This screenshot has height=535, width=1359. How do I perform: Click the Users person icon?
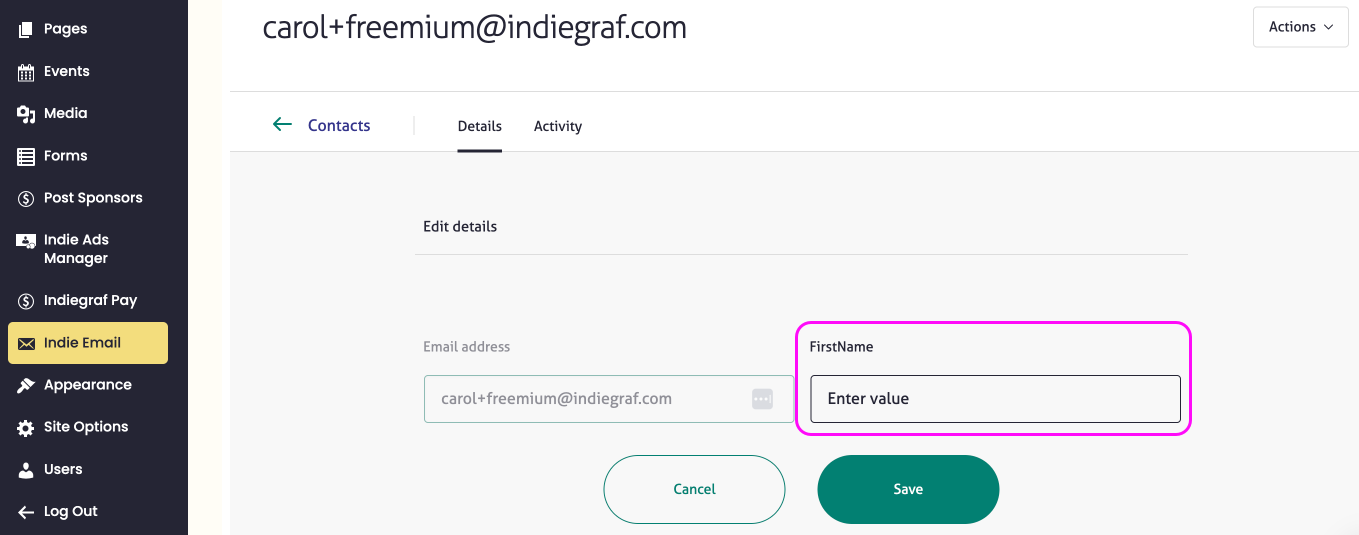[x=26, y=469]
